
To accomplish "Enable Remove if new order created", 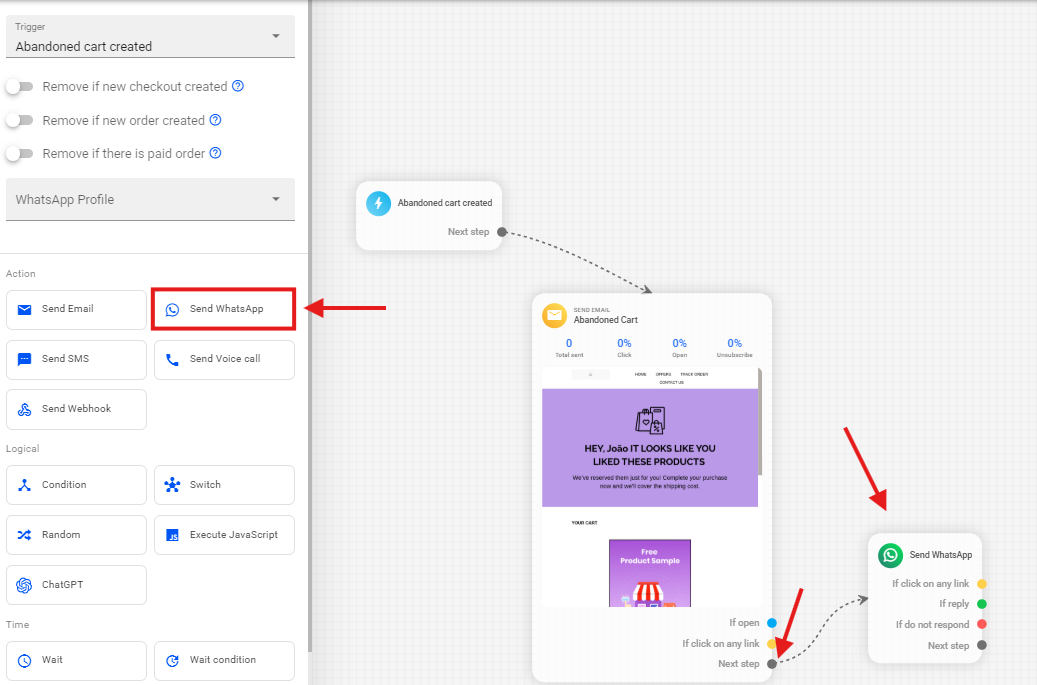I will (x=19, y=120).
